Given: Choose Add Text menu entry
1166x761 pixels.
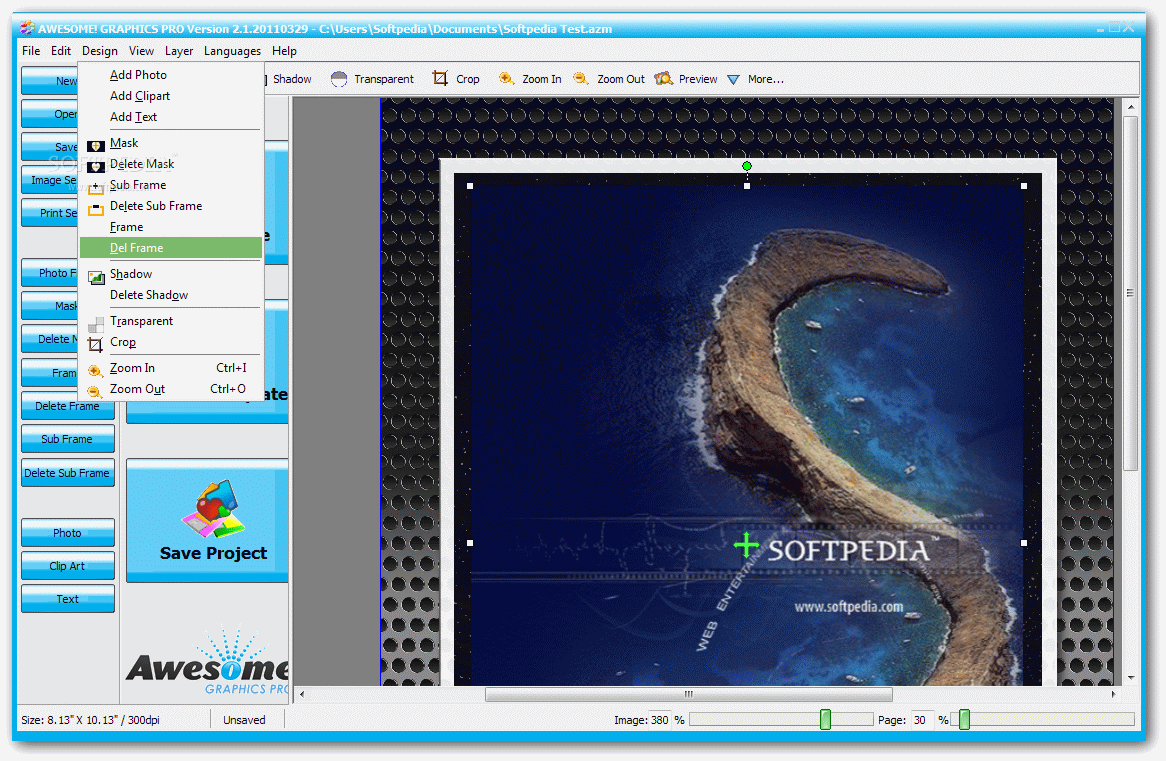Looking at the screenshot, I should pyautogui.click(x=171, y=117).
